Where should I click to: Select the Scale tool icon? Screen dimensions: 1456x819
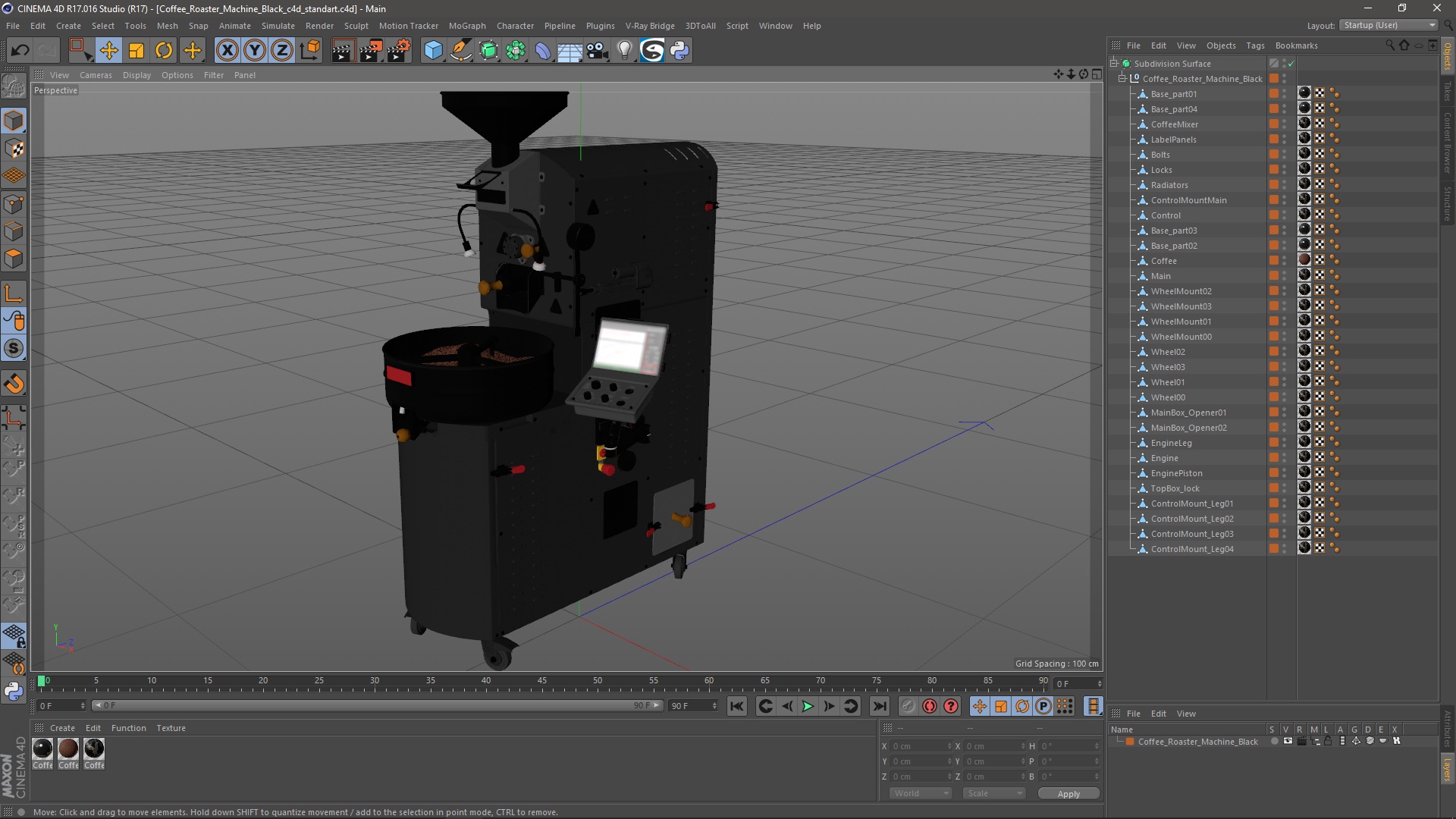tap(136, 51)
